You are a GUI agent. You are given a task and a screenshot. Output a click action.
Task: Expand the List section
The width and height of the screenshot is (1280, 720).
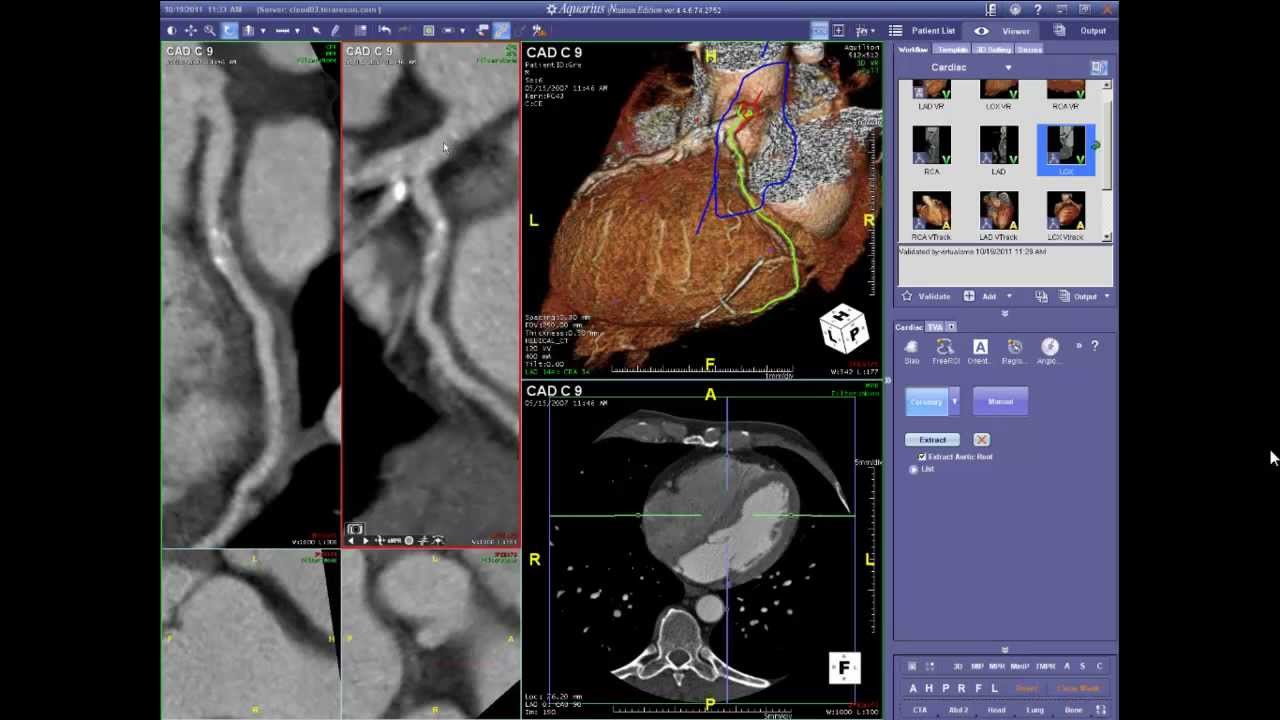pyautogui.click(x=914, y=469)
